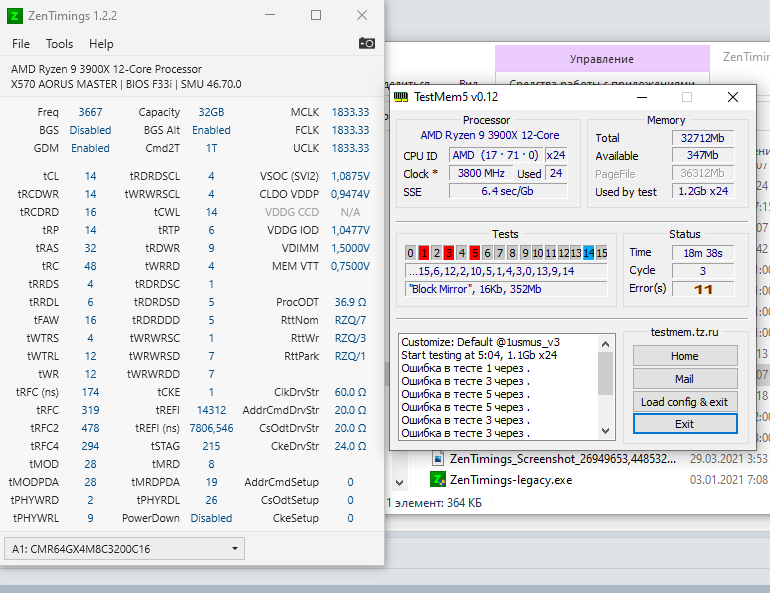Switch to the Управление ribbon tab
770x593 pixels.
coord(602,59)
